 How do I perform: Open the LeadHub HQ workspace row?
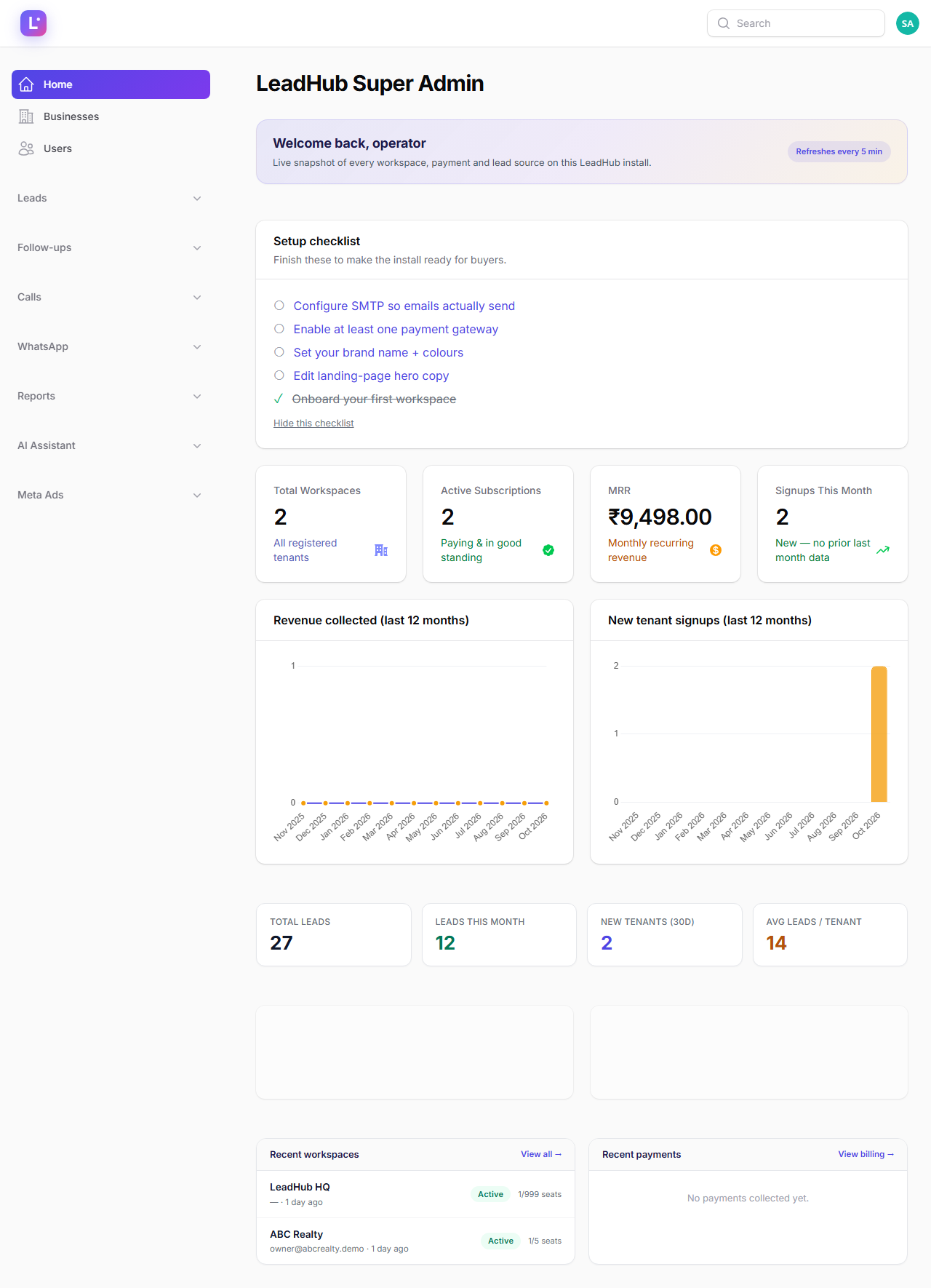pyautogui.click(x=415, y=1194)
